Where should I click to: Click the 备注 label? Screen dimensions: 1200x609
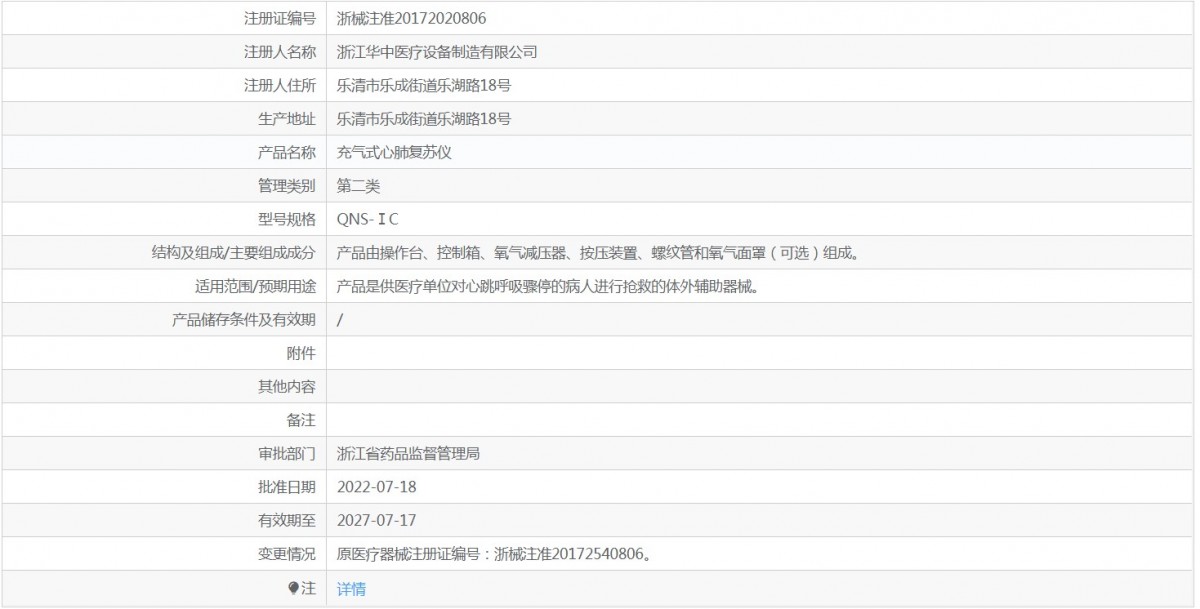pos(301,421)
